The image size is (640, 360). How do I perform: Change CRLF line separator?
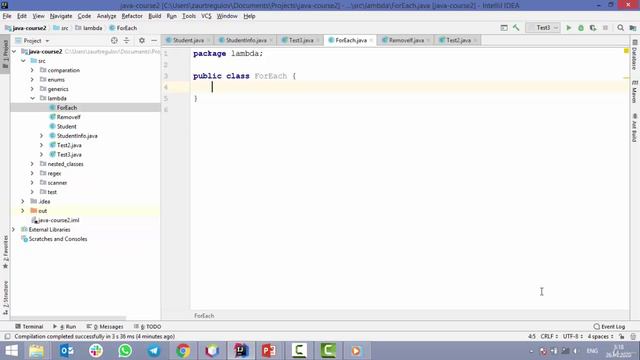pos(549,336)
